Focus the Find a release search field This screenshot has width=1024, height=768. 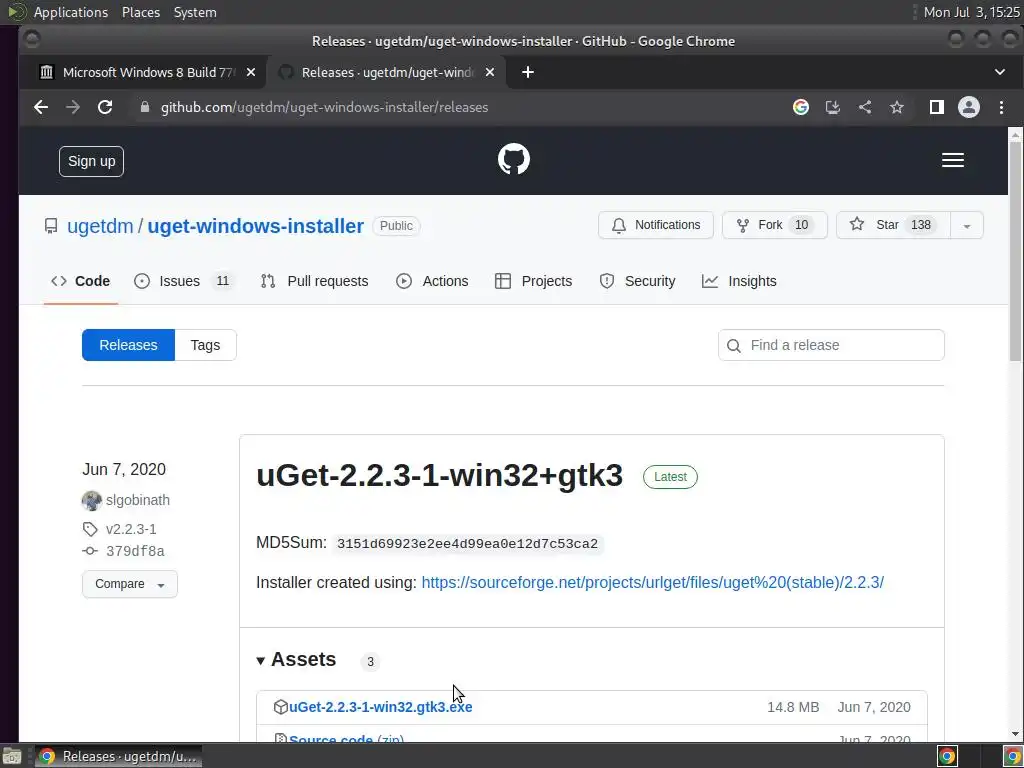(x=831, y=345)
